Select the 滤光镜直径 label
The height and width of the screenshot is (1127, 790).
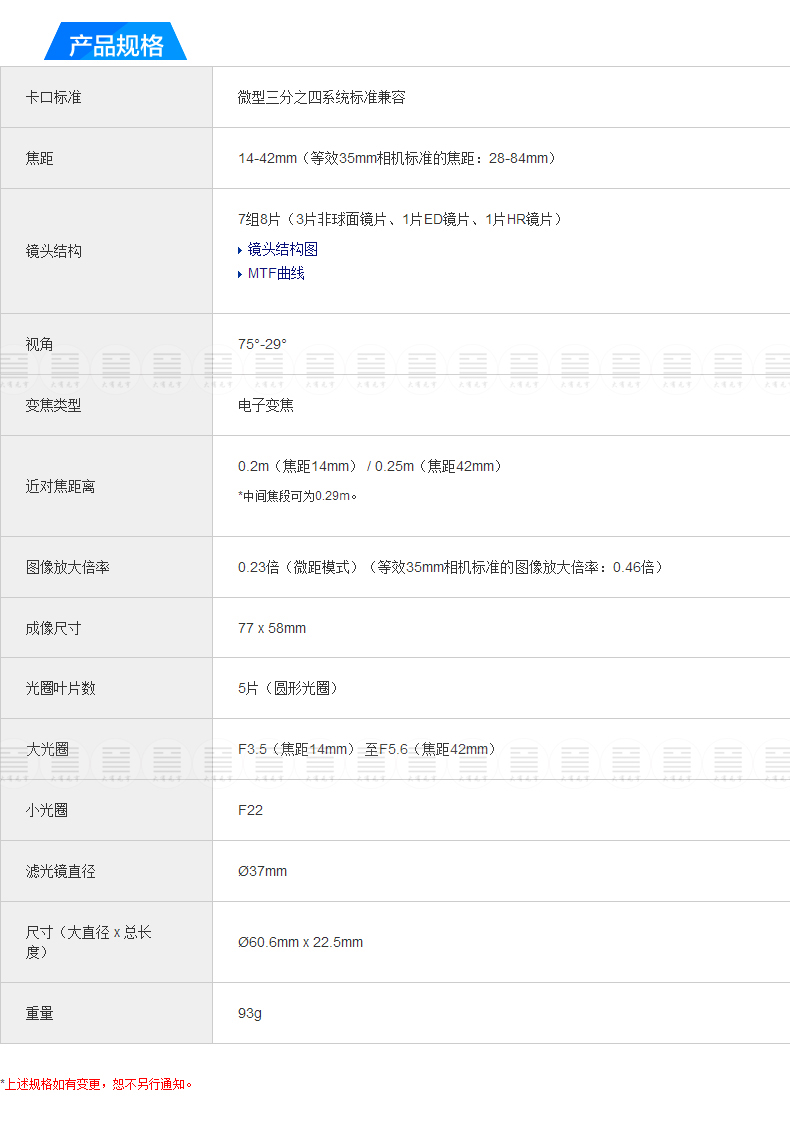[60, 871]
